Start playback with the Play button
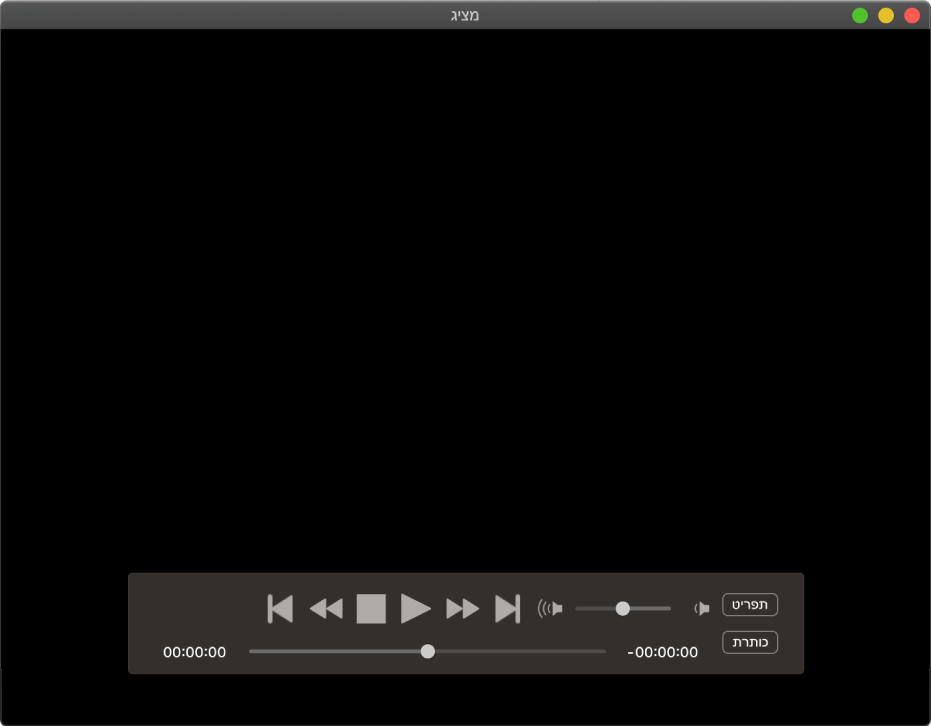 coord(416,608)
